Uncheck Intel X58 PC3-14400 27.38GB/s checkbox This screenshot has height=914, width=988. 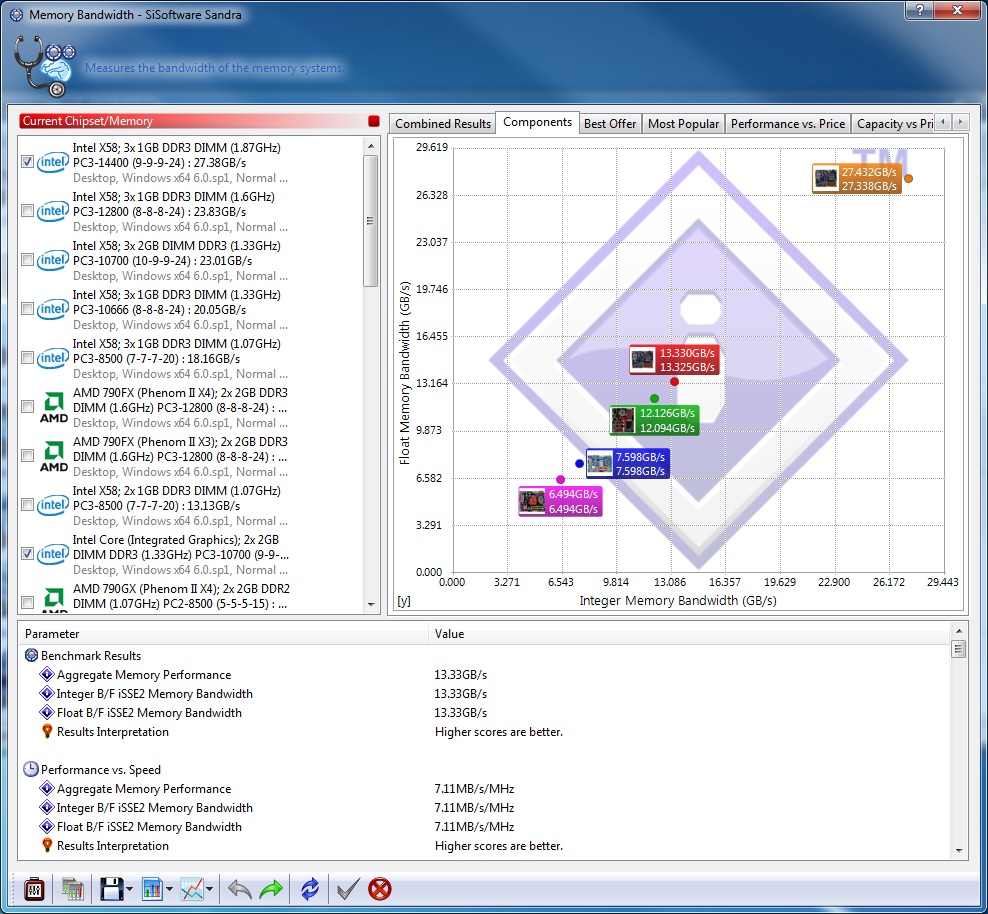[27, 162]
